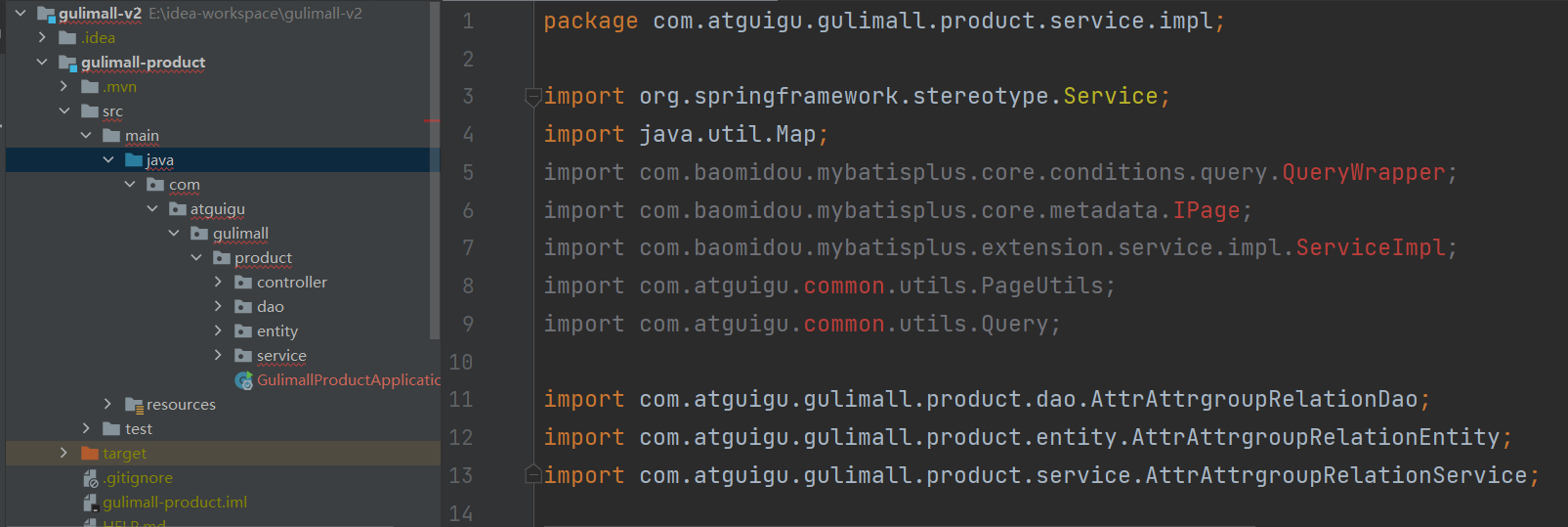Expand the .mvn folder
The height and width of the screenshot is (527, 1568).
64,86
